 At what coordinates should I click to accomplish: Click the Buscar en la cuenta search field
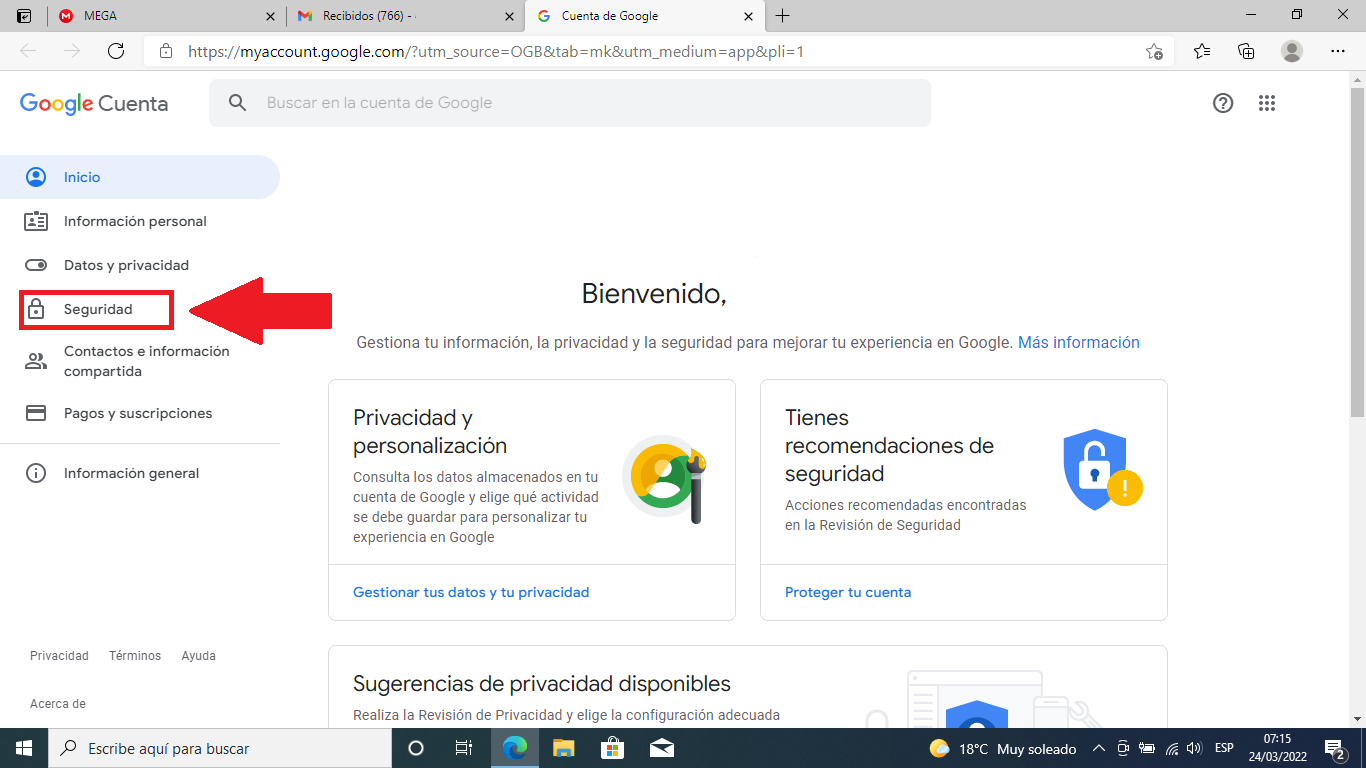pyautogui.click(x=580, y=103)
